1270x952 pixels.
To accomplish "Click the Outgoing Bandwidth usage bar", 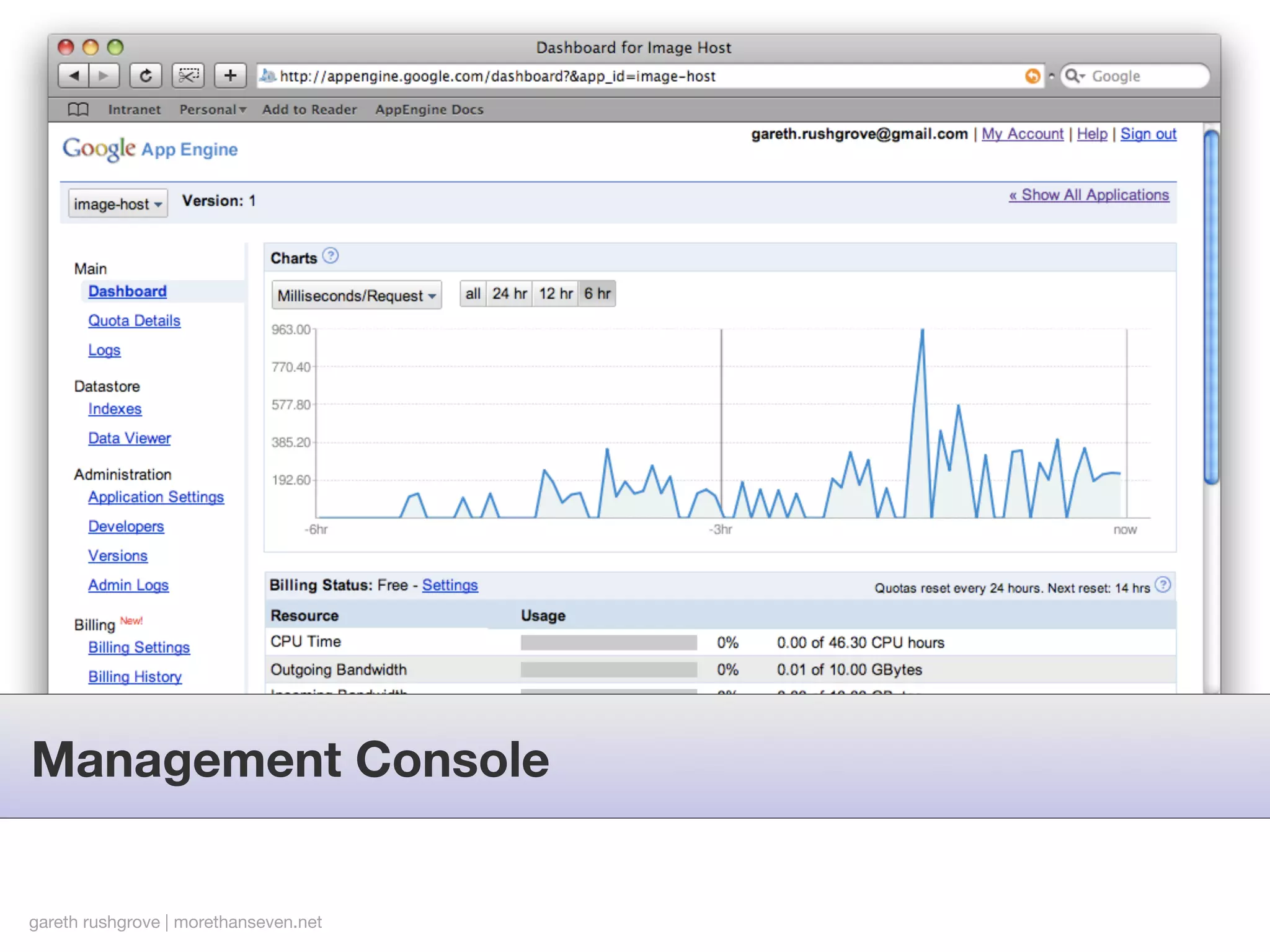I will click(x=609, y=670).
